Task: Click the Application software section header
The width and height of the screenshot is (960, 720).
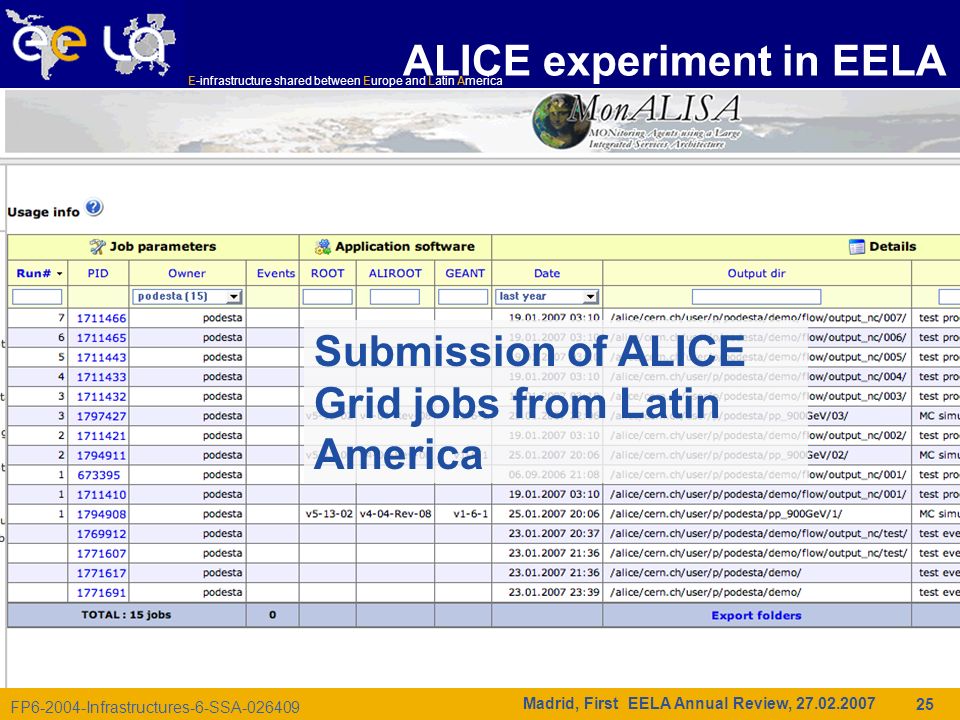Action: point(395,247)
